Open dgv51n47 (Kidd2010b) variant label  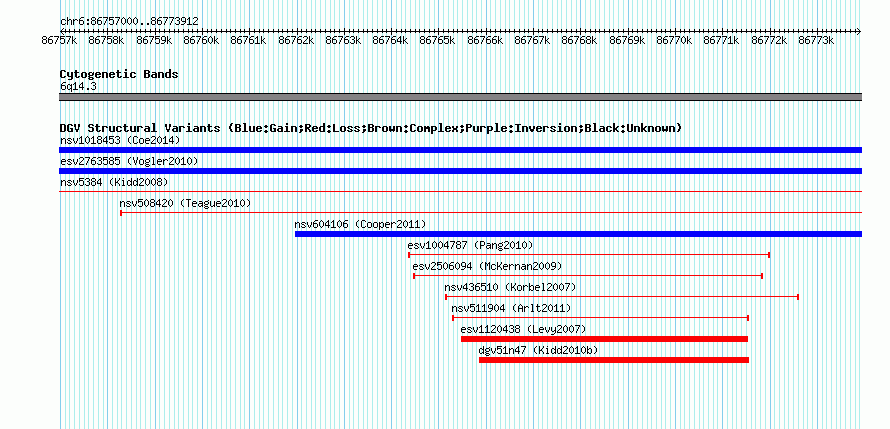coord(539,350)
